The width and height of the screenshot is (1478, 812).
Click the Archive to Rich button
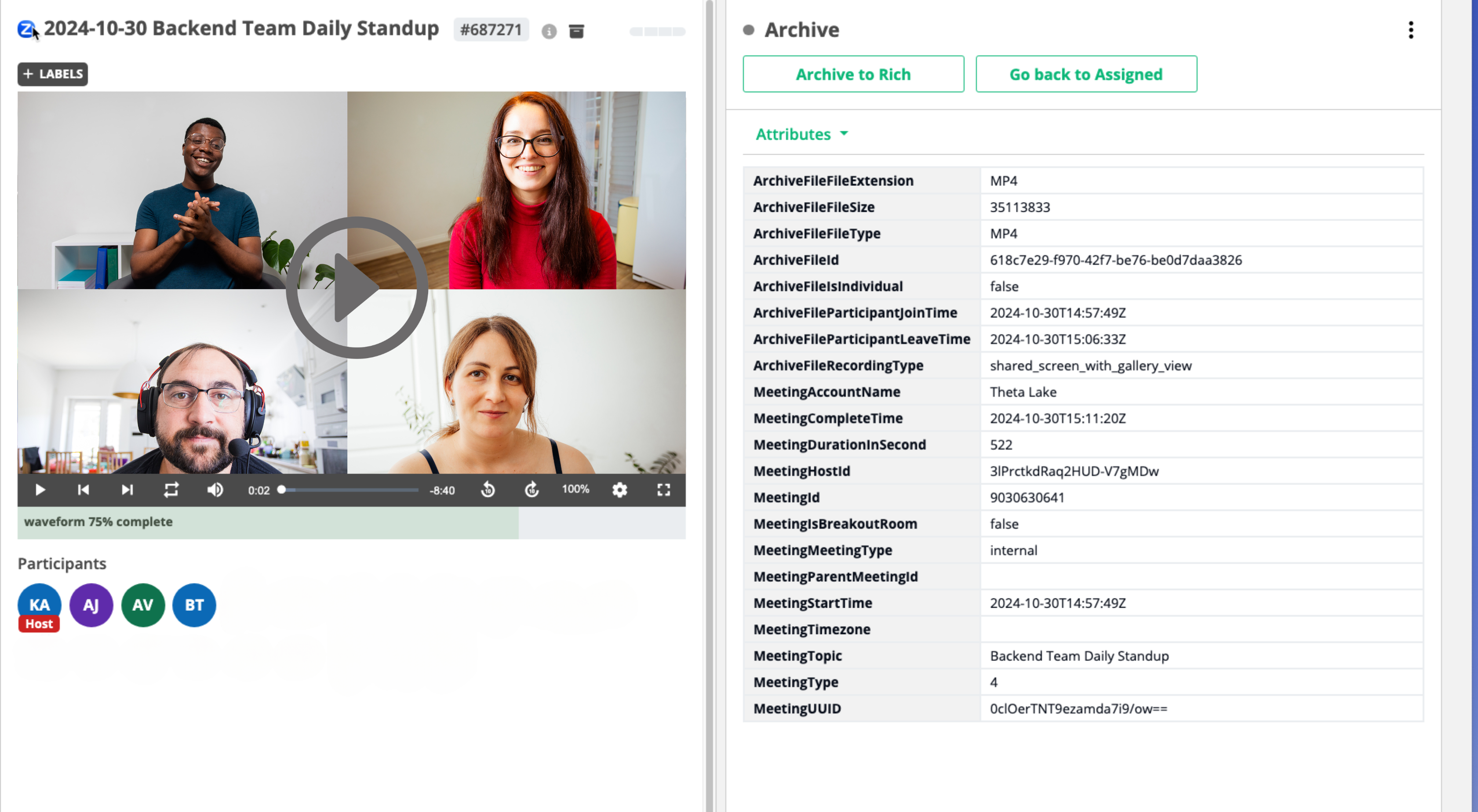coord(853,74)
